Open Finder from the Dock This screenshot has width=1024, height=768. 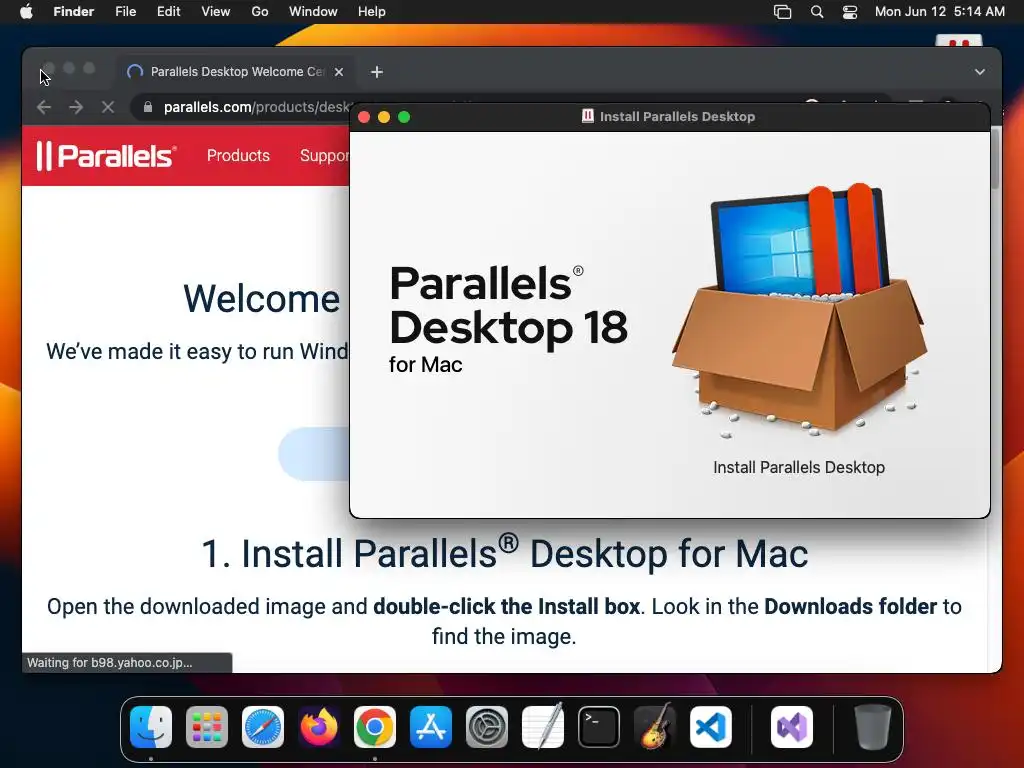(x=151, y=727)
